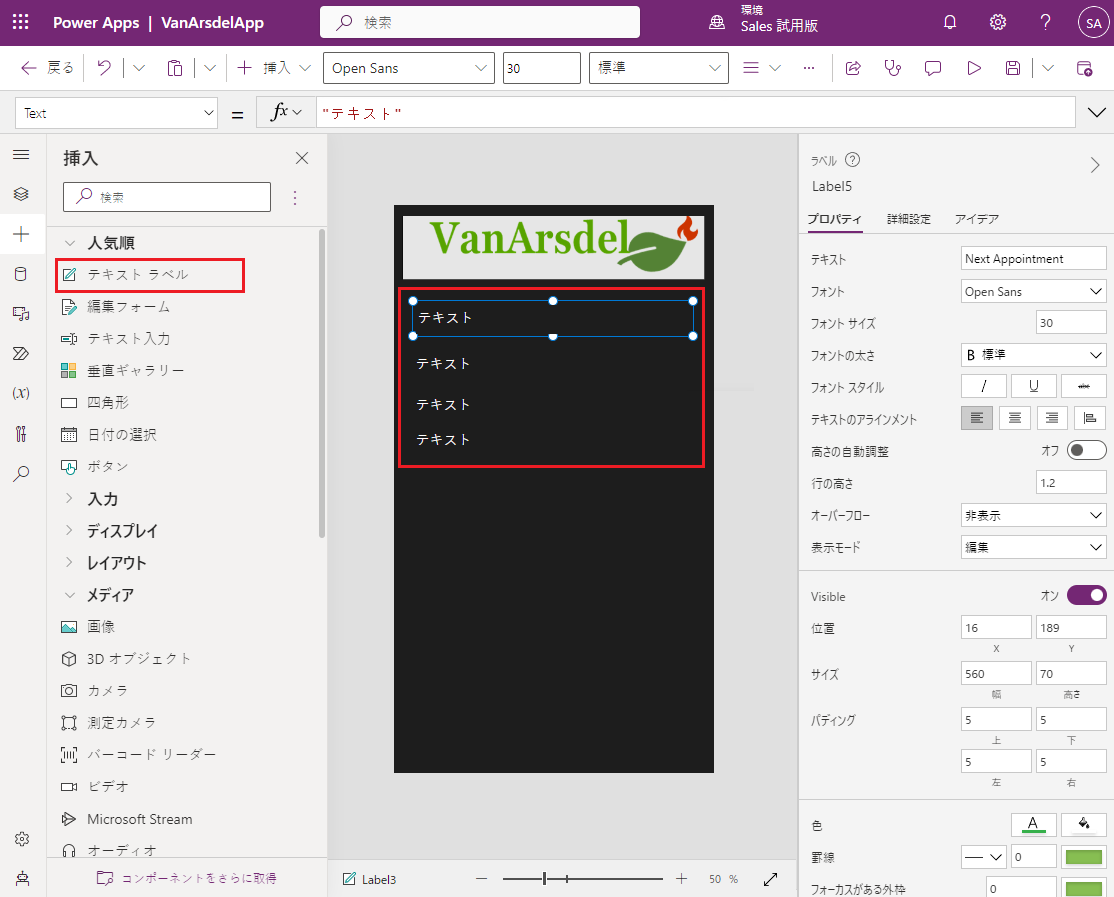This screenshot has width=1114, height=897.
Task: Open font color picker
Action: coord(1033,825)
